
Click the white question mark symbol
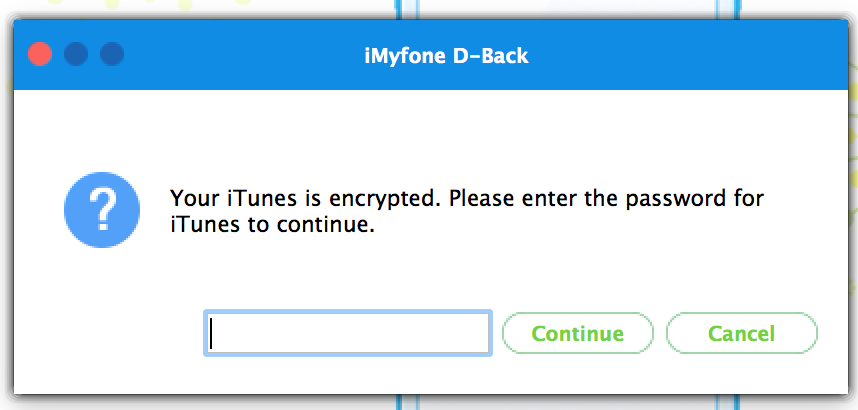point(96,210)
